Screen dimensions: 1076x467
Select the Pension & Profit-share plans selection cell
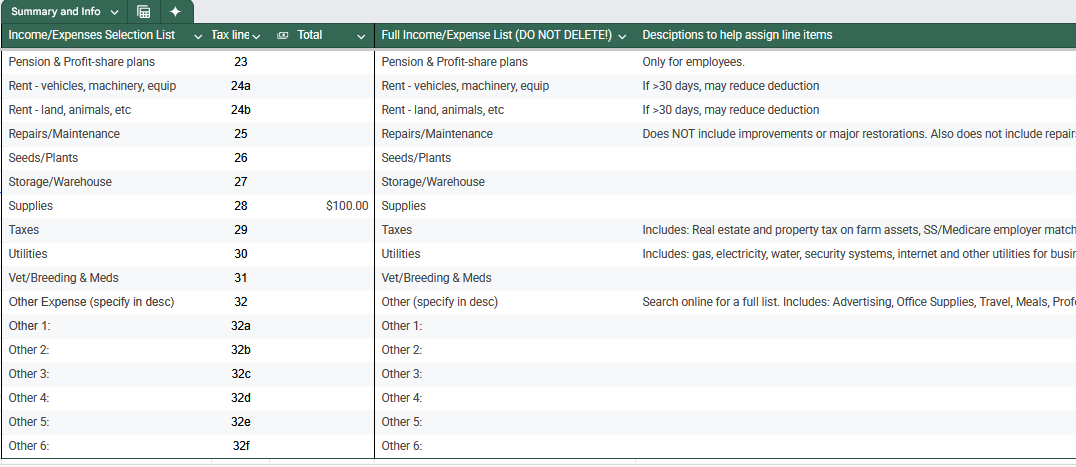click(x=81, y=62)
